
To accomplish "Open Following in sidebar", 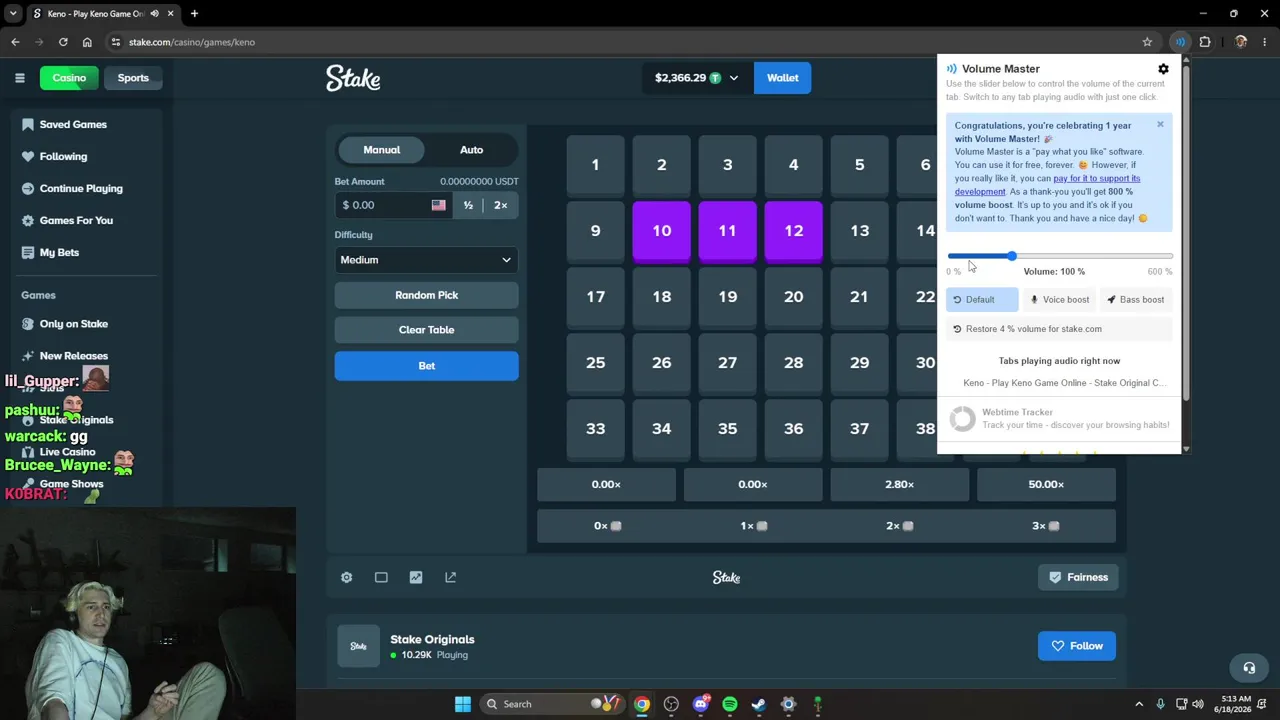I will 63,157.
